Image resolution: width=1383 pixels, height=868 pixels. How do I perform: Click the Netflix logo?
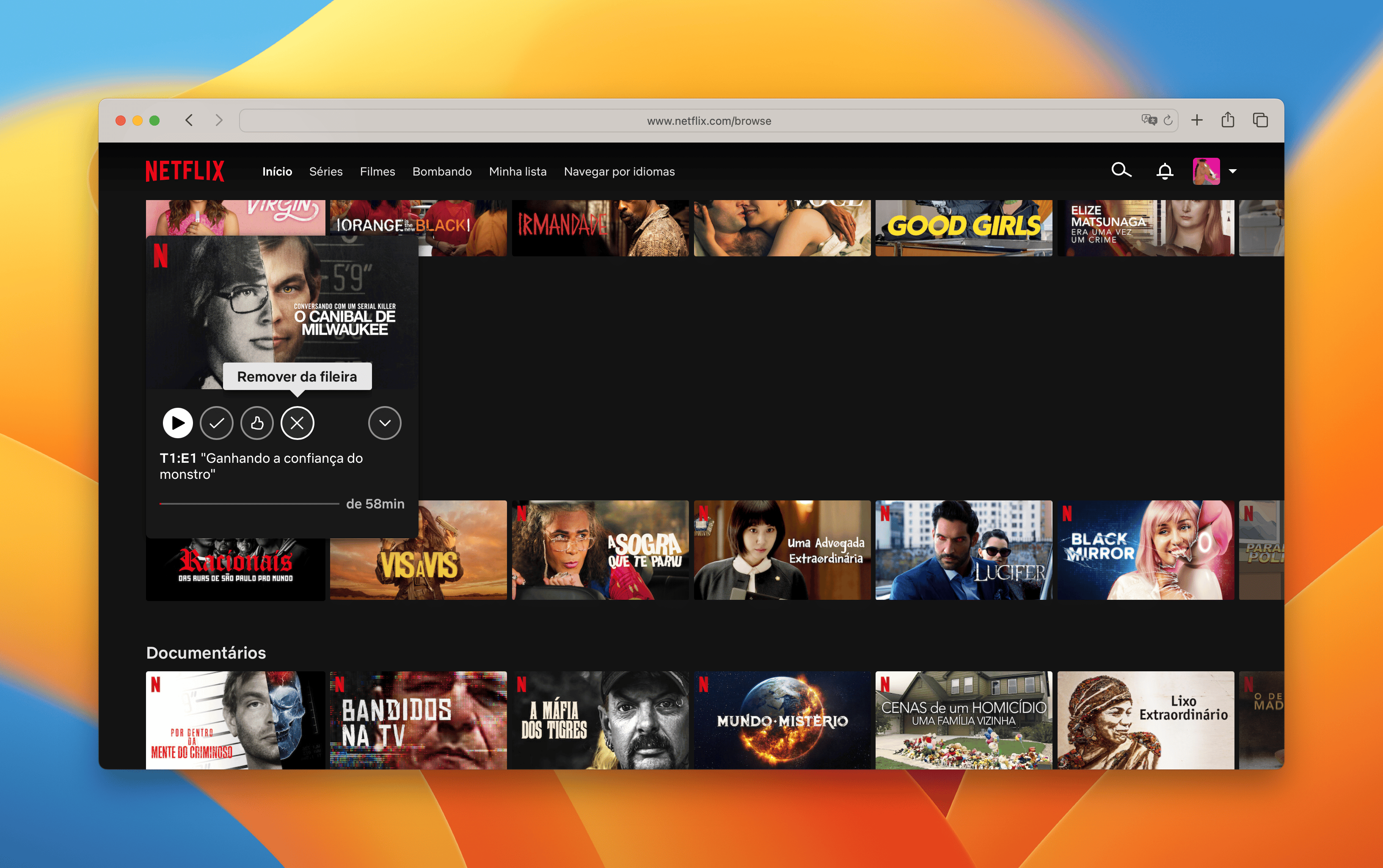pyautogui.click(x=185, y=171)
